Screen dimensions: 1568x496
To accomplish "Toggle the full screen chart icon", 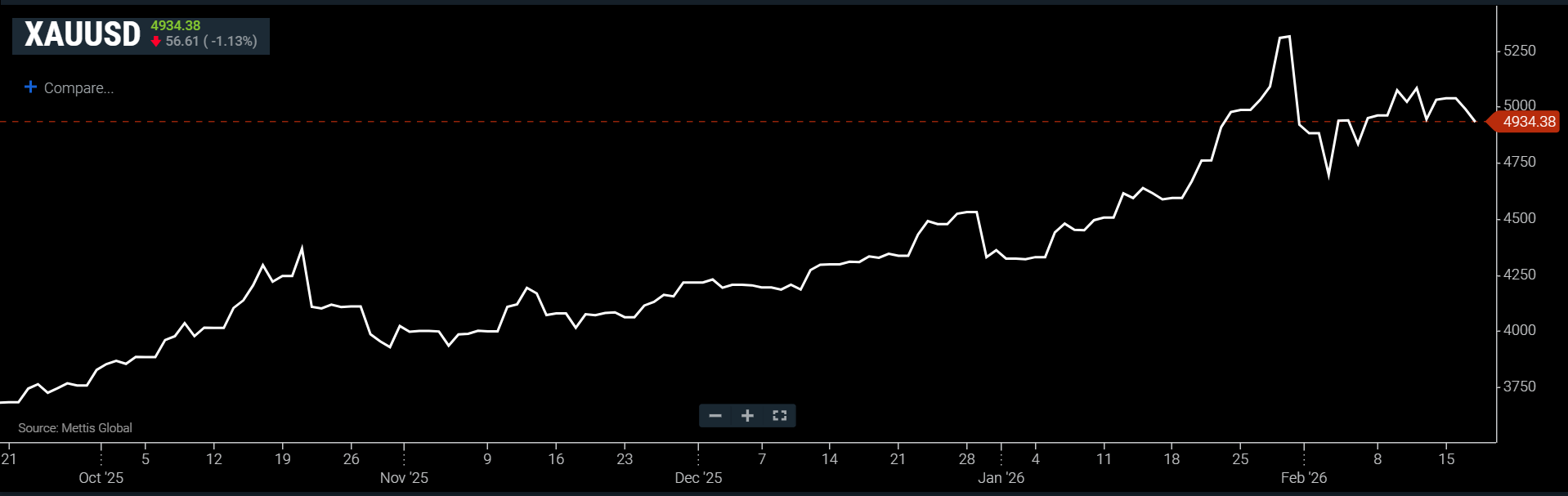I will click(x=779, y=416).
